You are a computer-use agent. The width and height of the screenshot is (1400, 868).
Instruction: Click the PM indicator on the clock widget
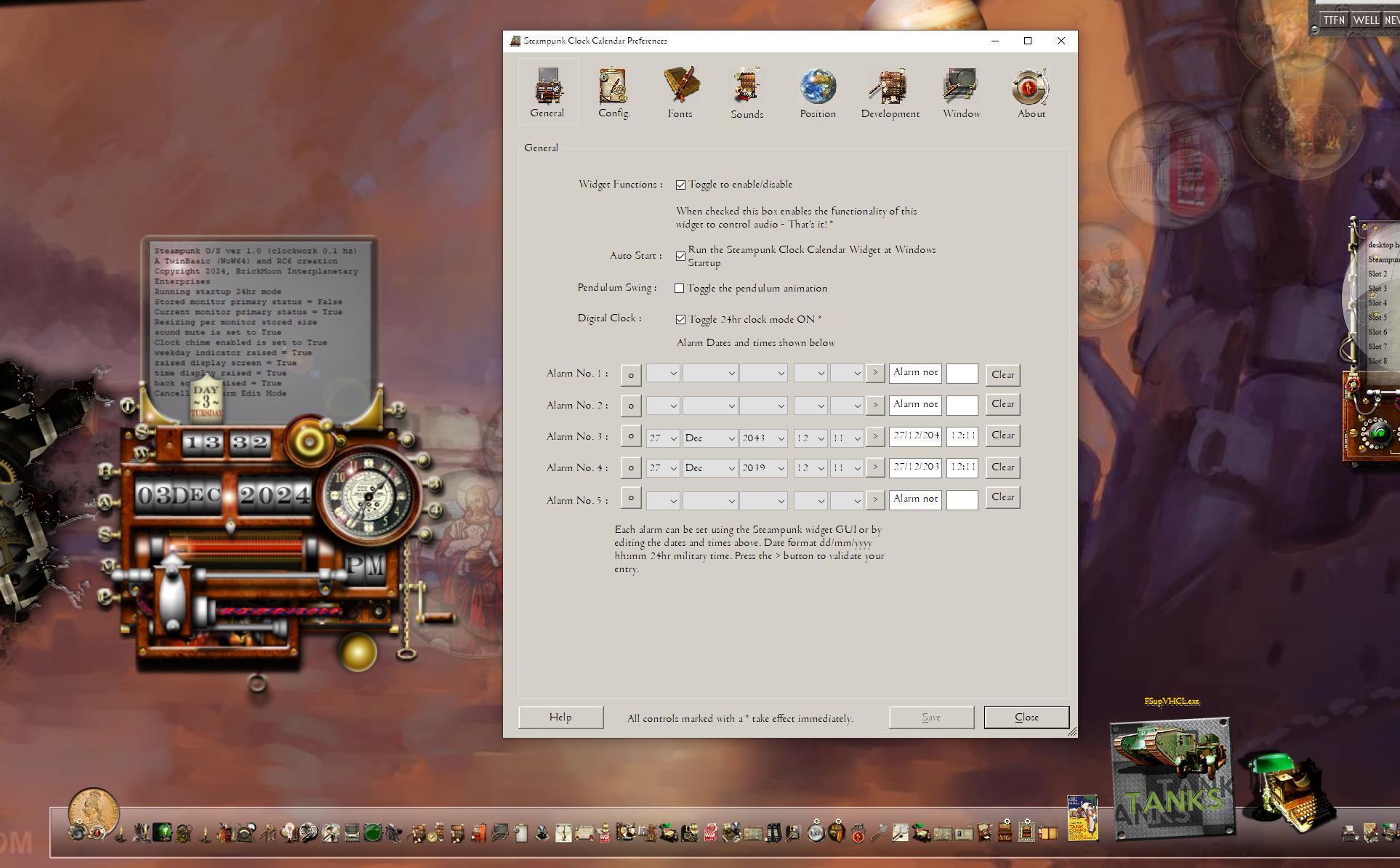[366, 566]
